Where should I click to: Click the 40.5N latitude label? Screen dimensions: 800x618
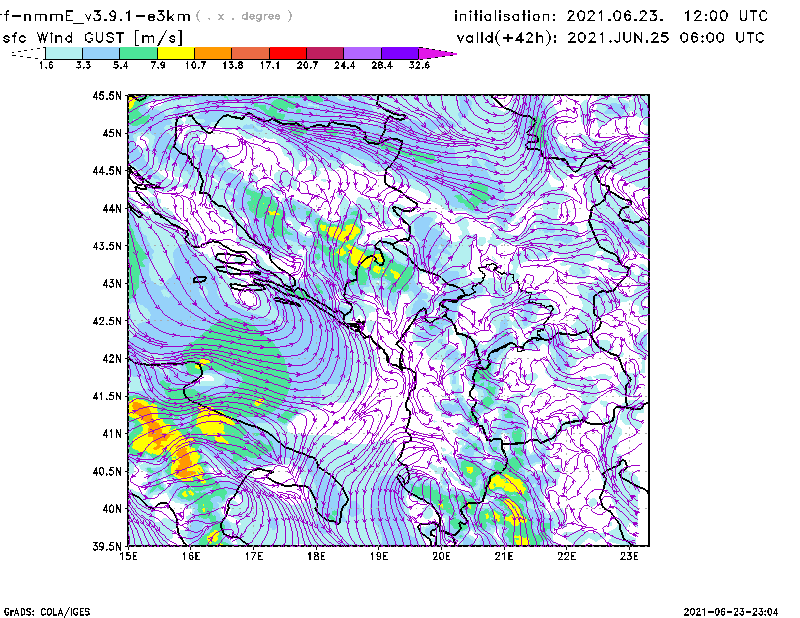[x=107, y=471]
